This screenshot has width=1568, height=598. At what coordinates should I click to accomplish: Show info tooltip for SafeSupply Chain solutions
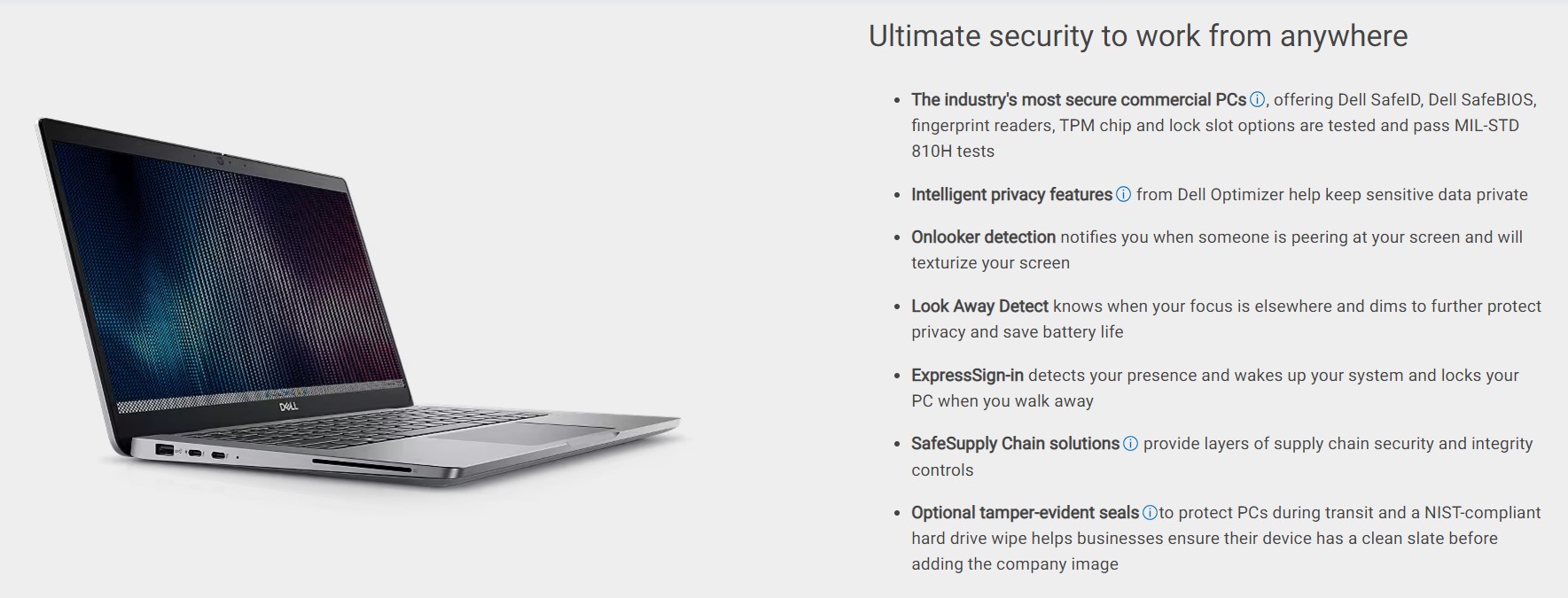pos(1130,444)
